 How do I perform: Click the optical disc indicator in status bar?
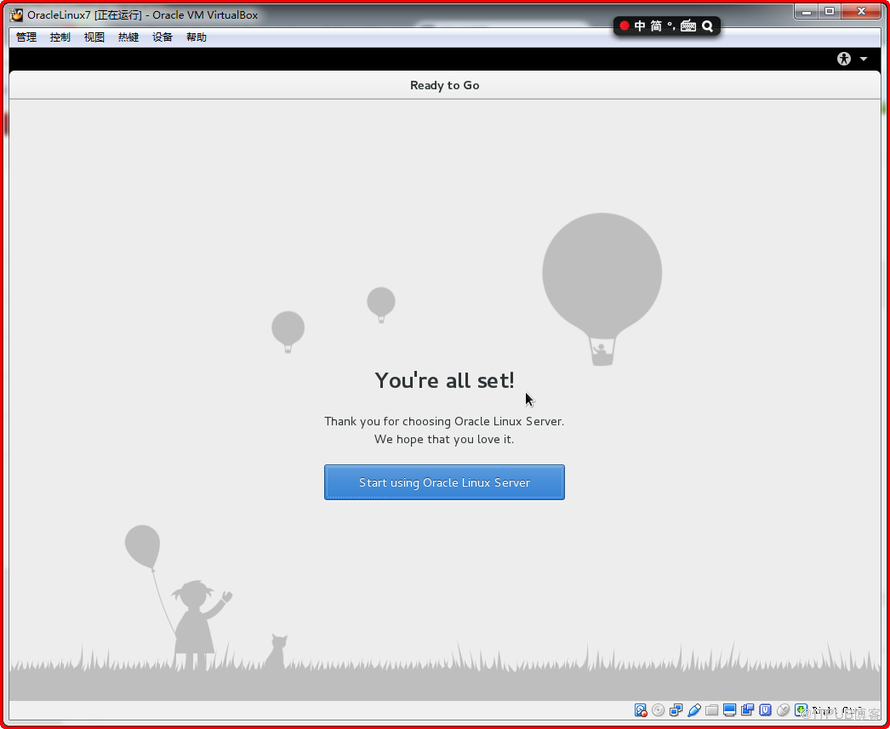tap(658, 710)
